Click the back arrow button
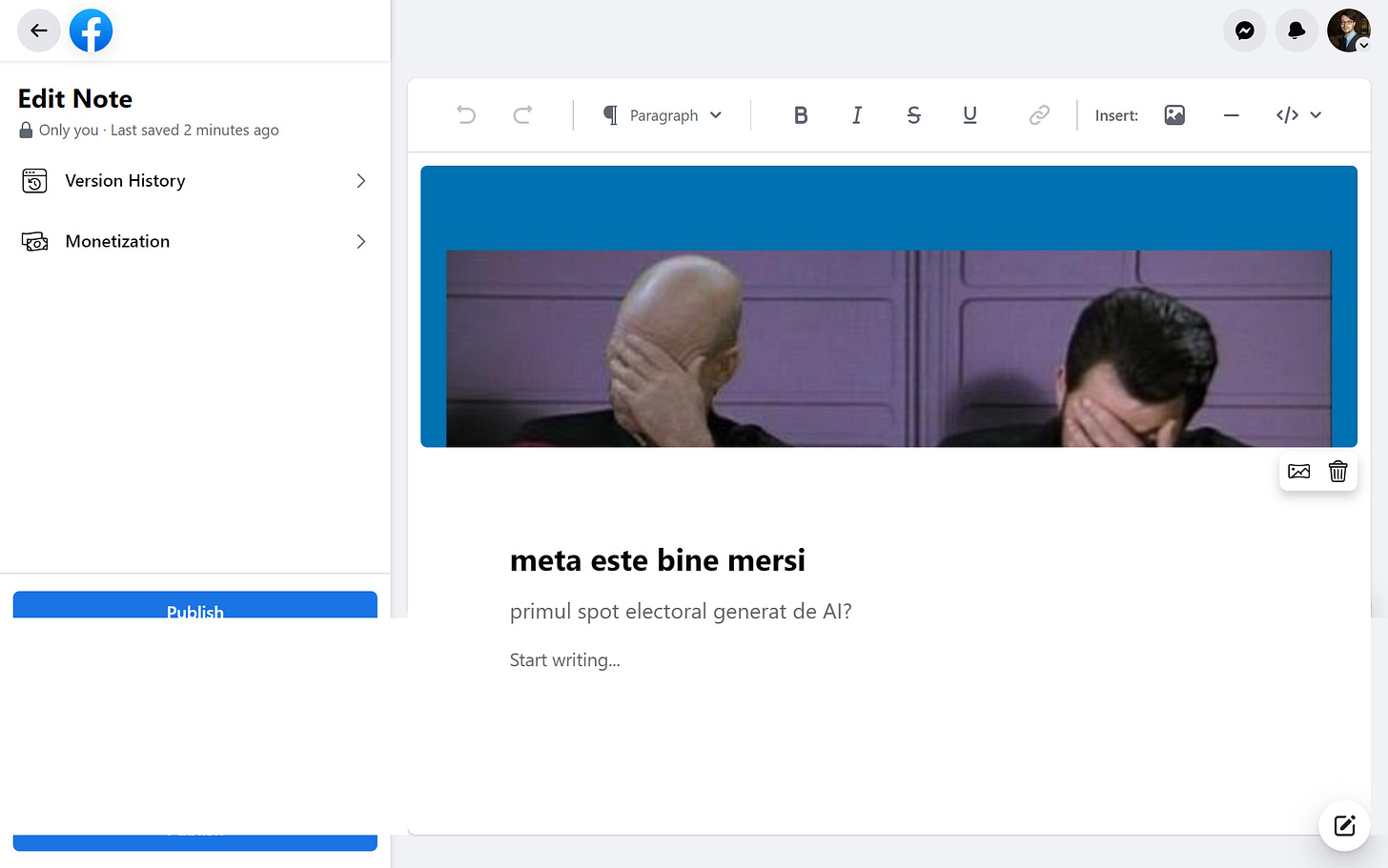Screen dimensions: 1388x868 point(39,30)
